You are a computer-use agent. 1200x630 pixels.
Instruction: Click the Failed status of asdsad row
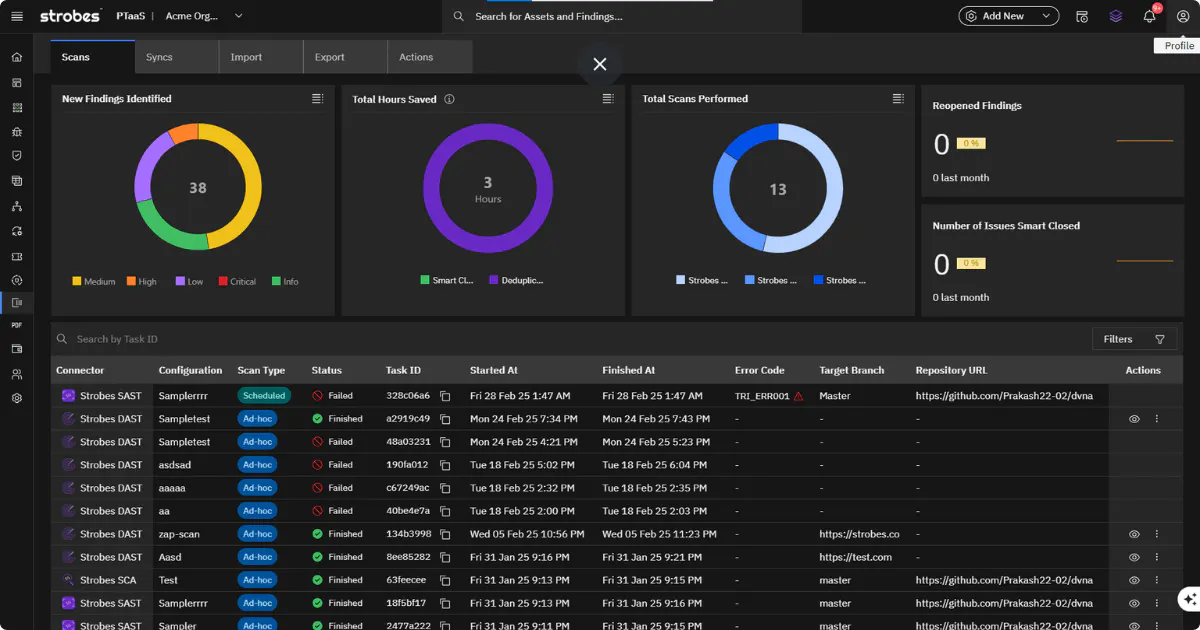click(333, 465)
